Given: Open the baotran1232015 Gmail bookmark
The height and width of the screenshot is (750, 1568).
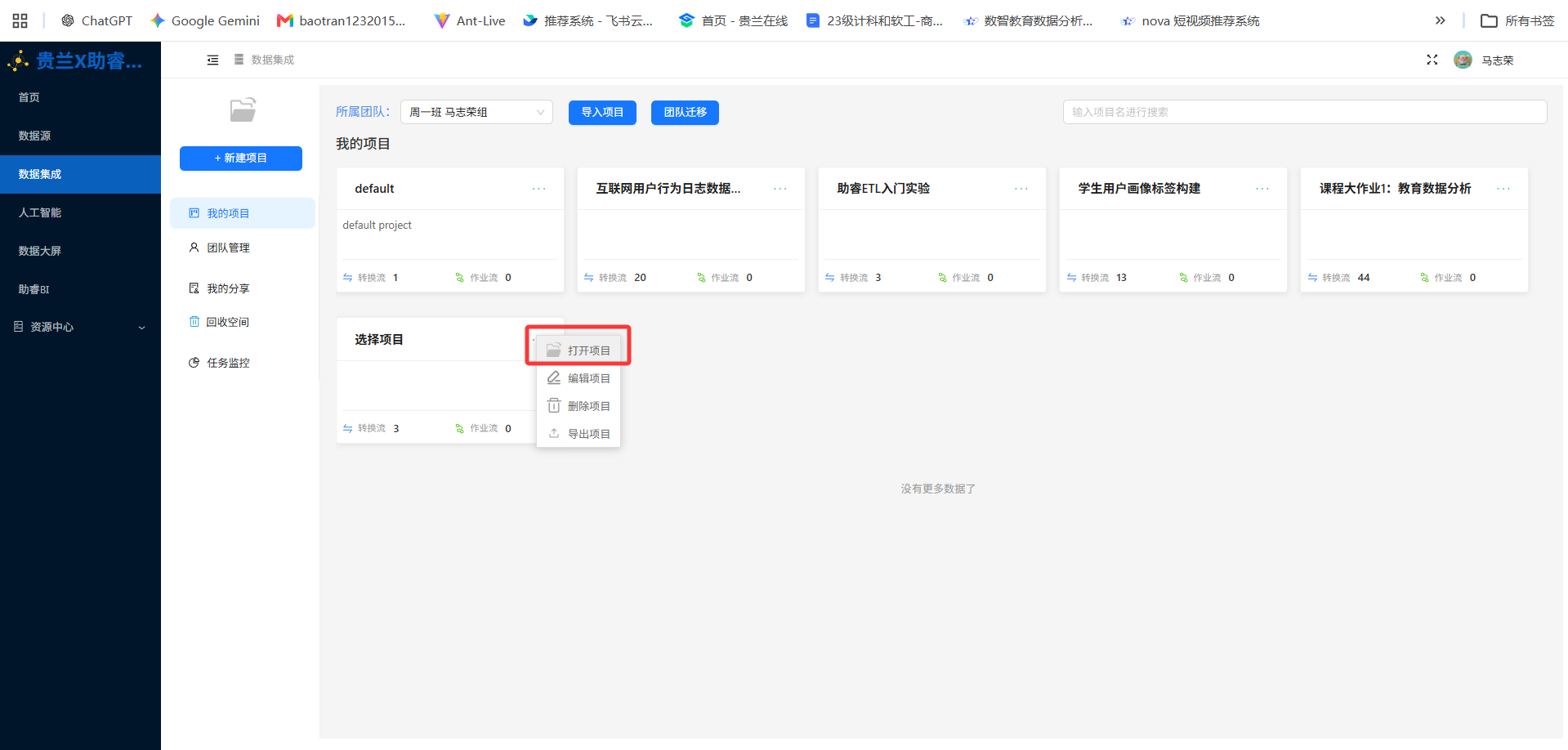Looking at the screenshot, I should (342, 20).
